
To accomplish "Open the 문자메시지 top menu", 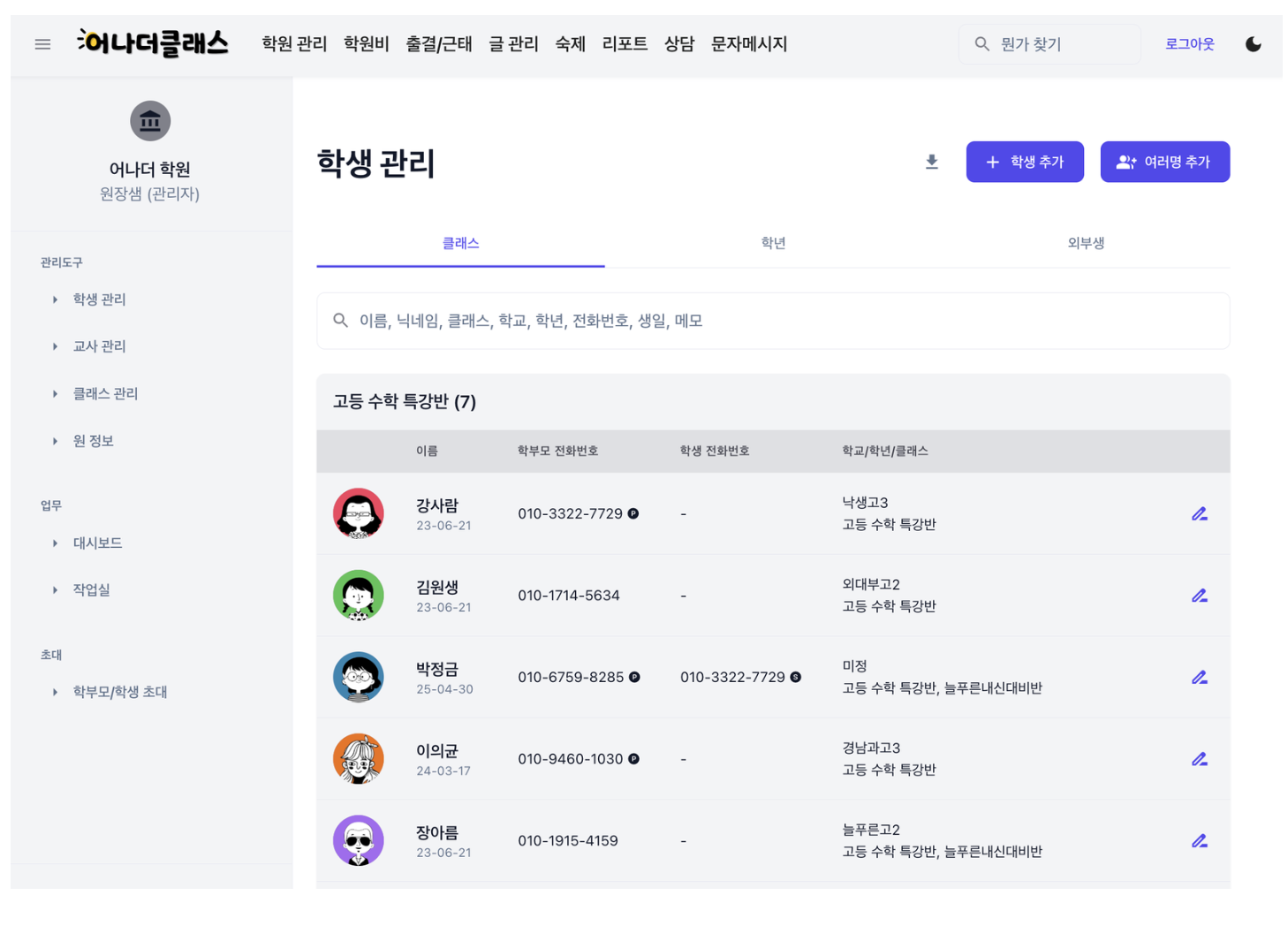I will [749, 44].
